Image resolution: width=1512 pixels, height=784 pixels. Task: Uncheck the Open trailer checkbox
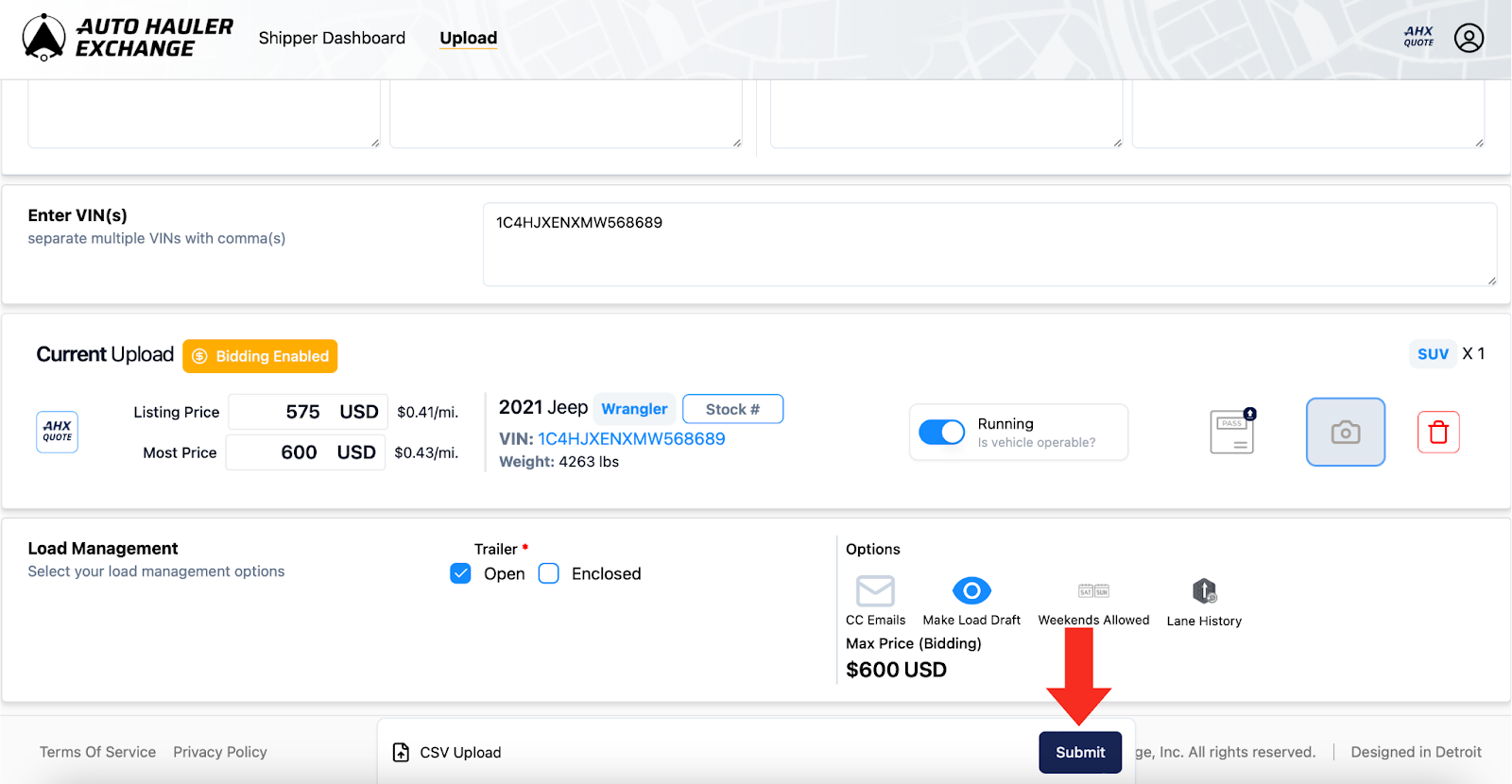(x=460, y=573)
